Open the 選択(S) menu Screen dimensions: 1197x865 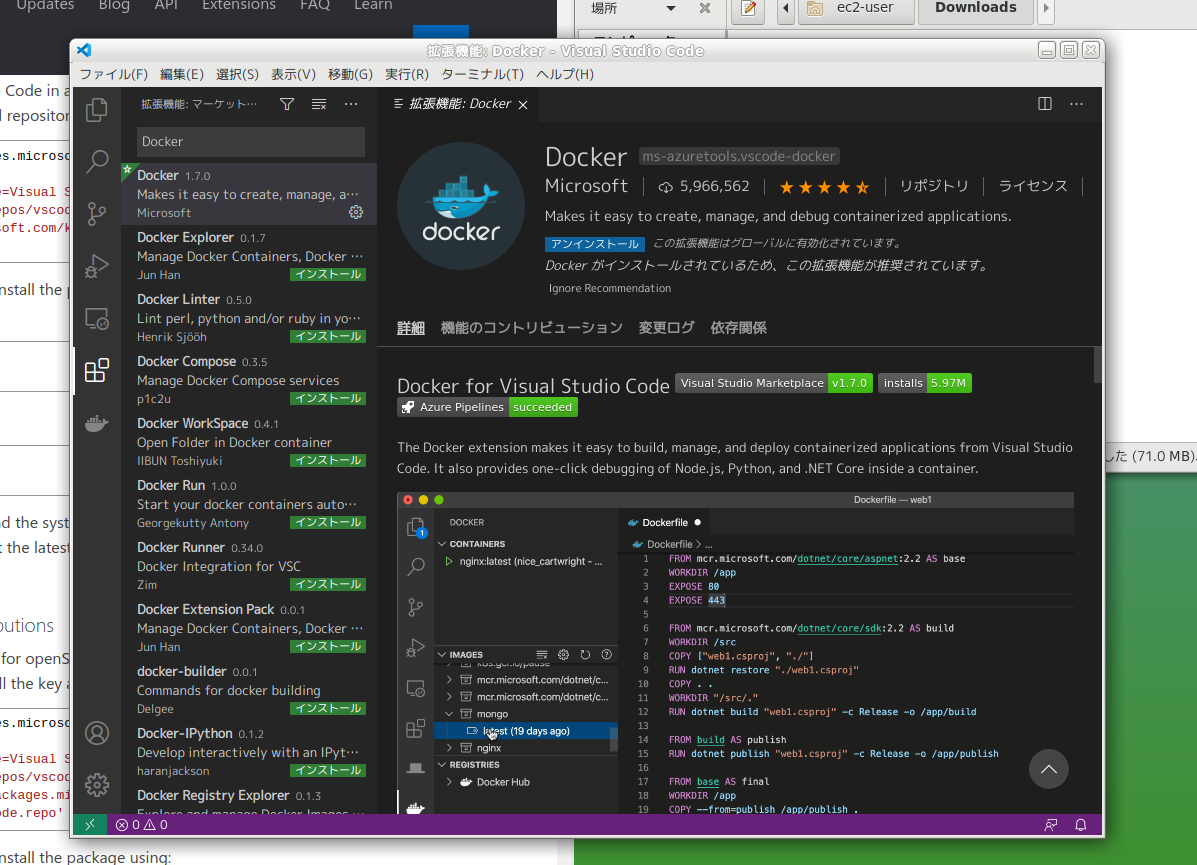pyautogui.click(x=237, y=74)
